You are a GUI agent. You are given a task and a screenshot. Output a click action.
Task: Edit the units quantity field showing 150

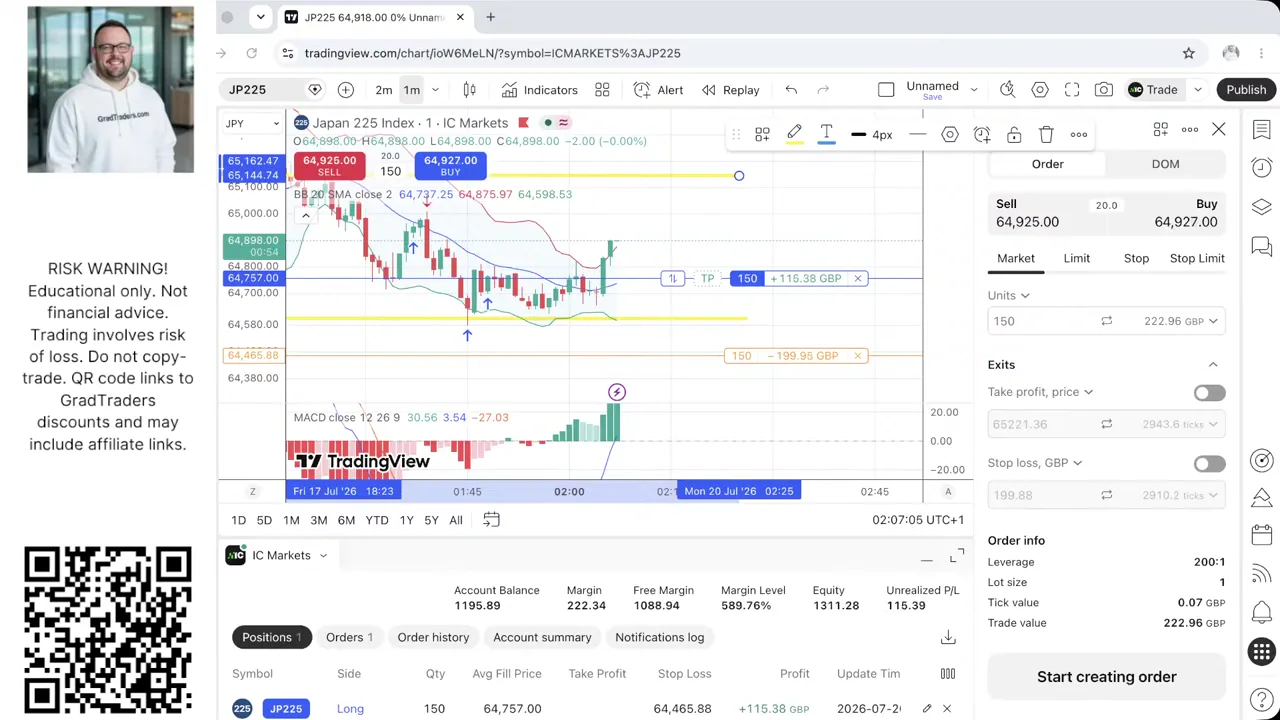tap(1038, 321)
